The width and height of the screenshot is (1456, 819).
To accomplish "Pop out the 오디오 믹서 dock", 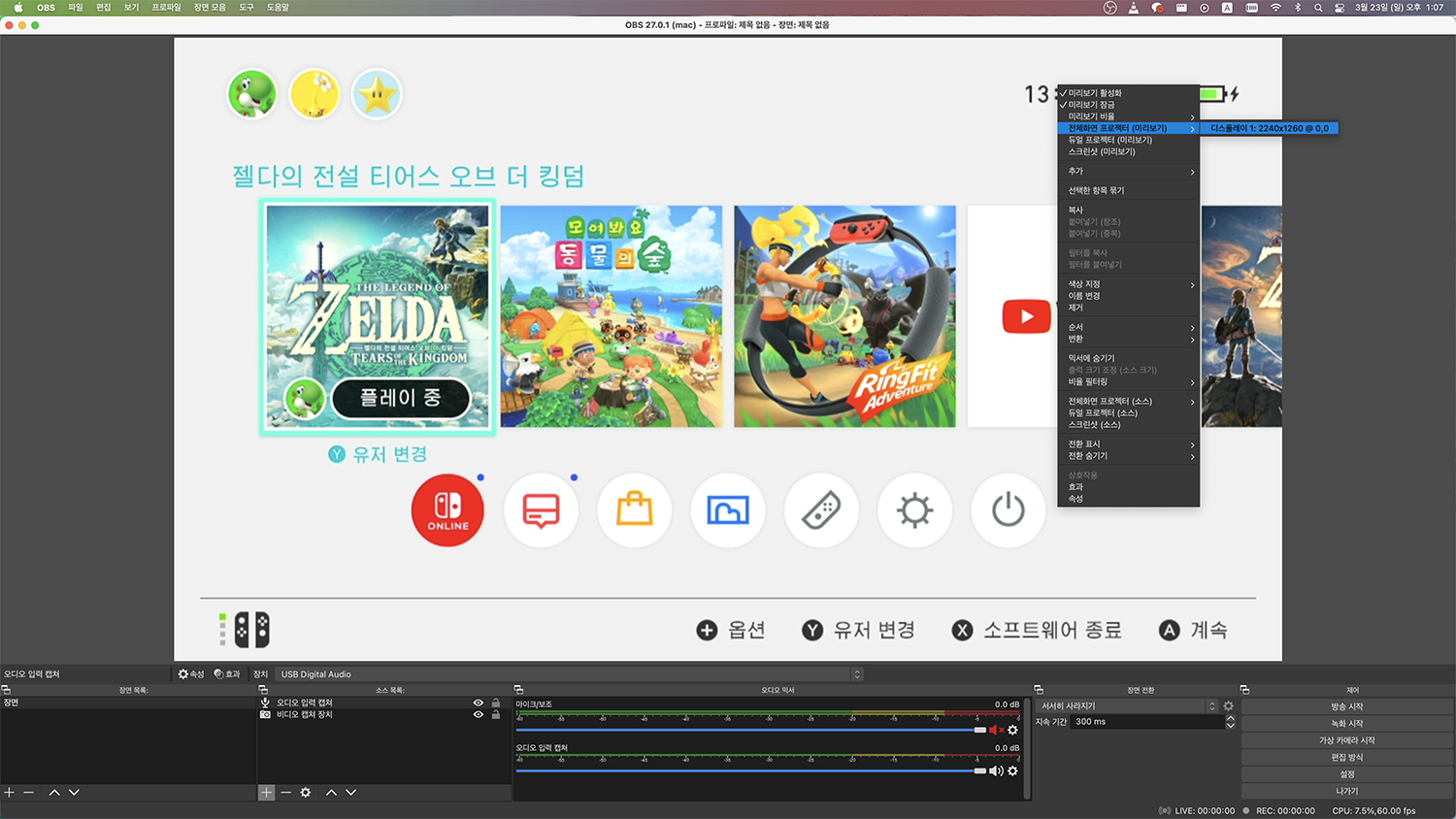I will [518, 690].
